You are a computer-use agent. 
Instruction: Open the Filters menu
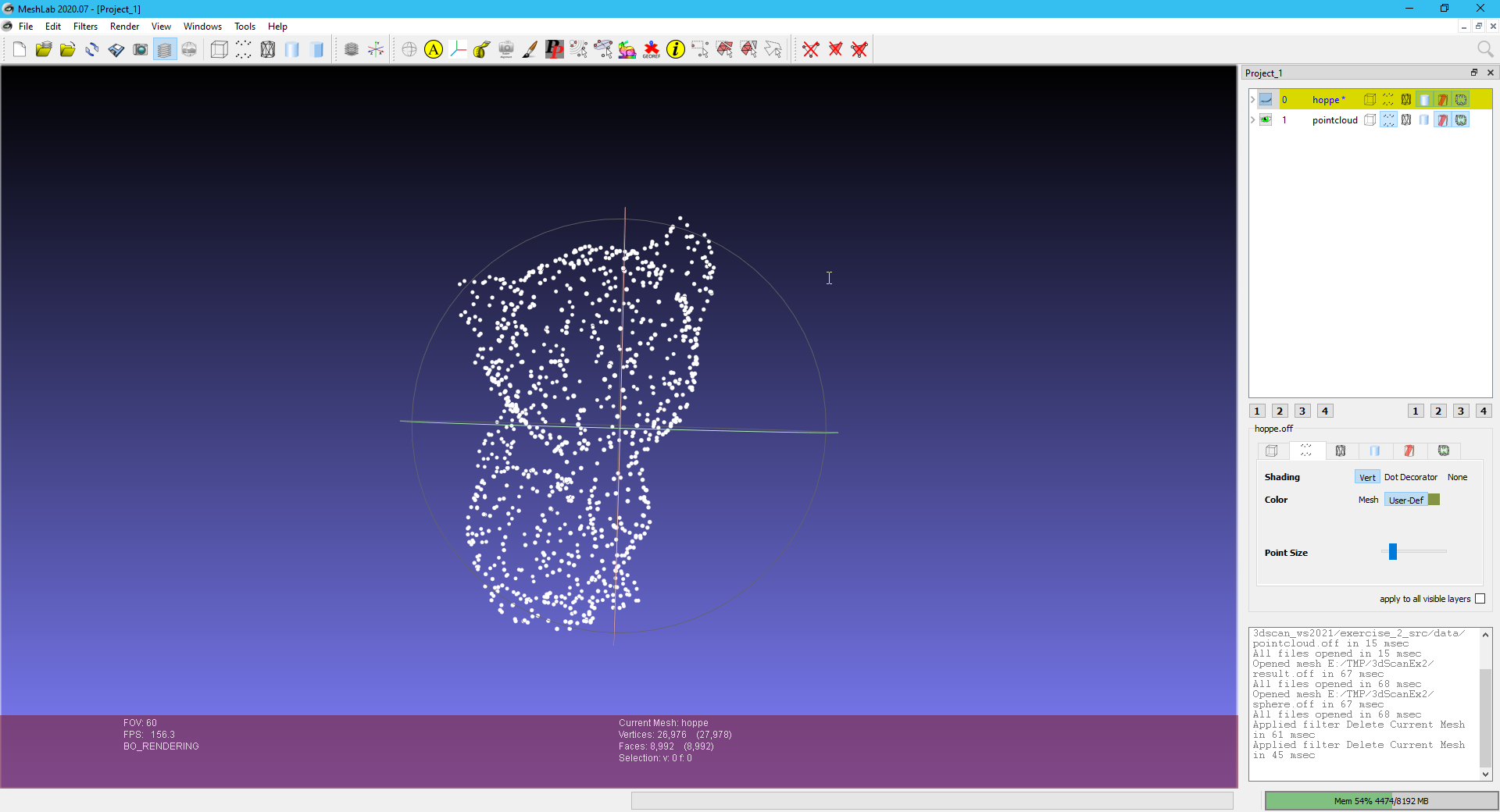click(85, 27)
